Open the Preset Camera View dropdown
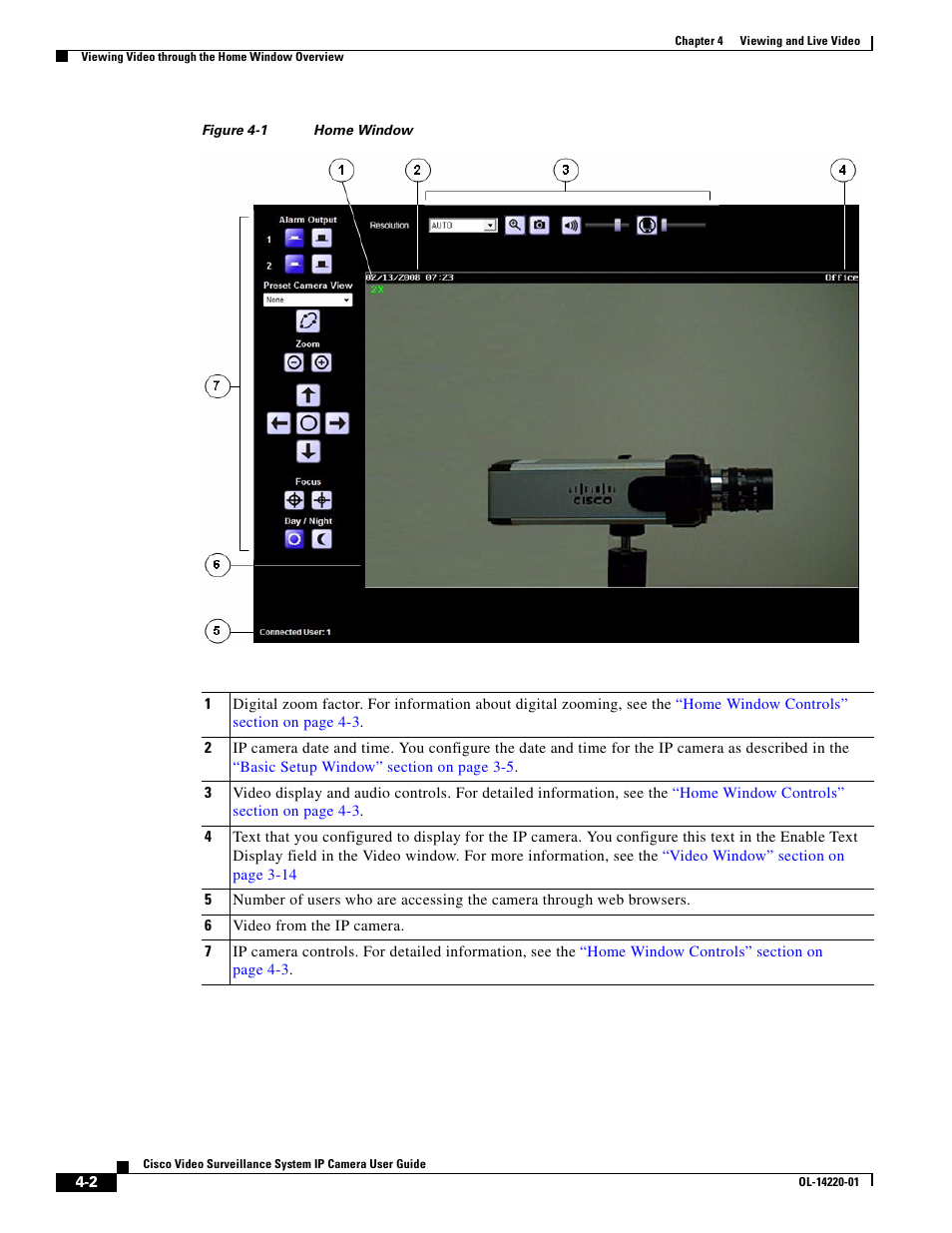Screen dimensions: 952x1233 point(307,300)
